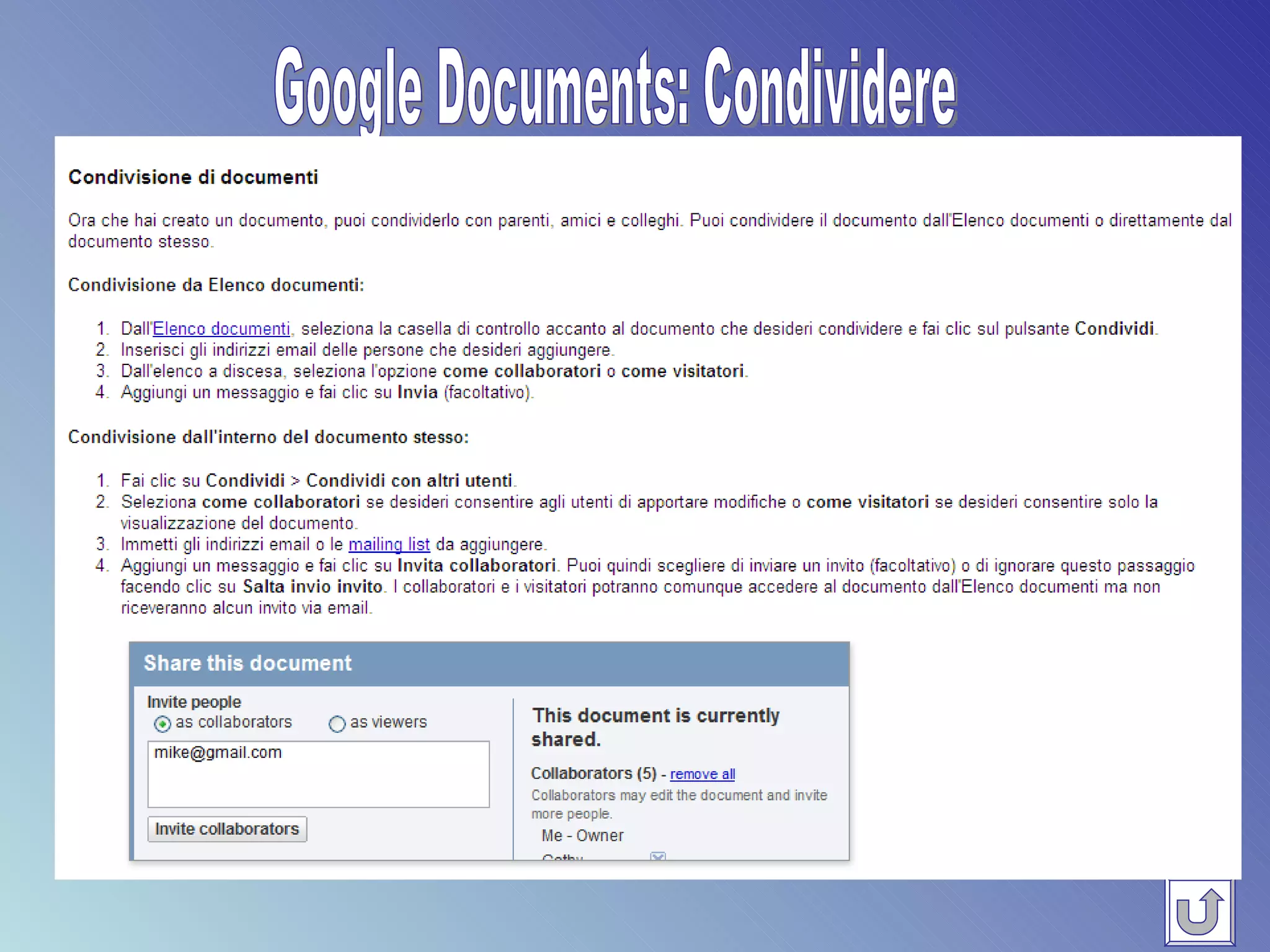Click the 'Invite people' label
The image size is (1270, 952).
[x=194, y=702]
